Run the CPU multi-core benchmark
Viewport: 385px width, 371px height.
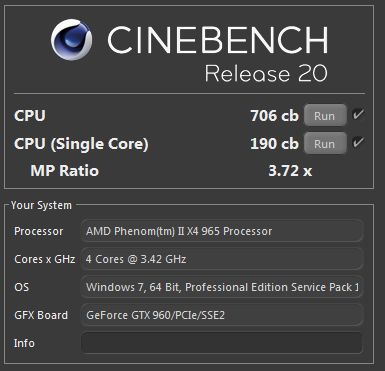pos(325,116)
